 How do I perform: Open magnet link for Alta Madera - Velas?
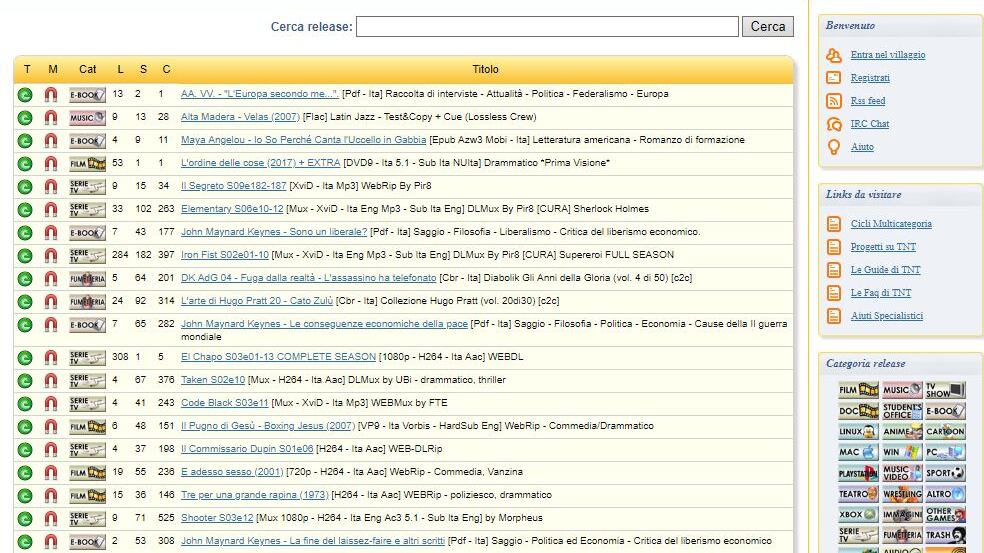[x=51, y=117]
